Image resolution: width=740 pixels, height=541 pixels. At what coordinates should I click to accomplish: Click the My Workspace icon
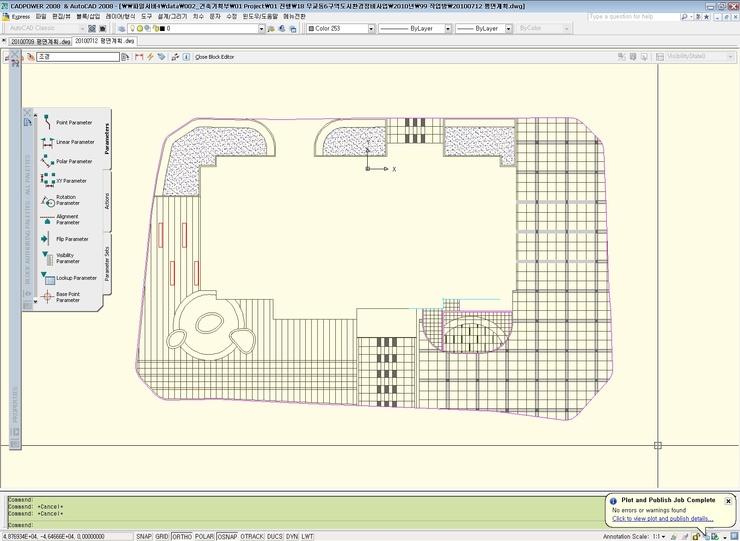[102, 29]
